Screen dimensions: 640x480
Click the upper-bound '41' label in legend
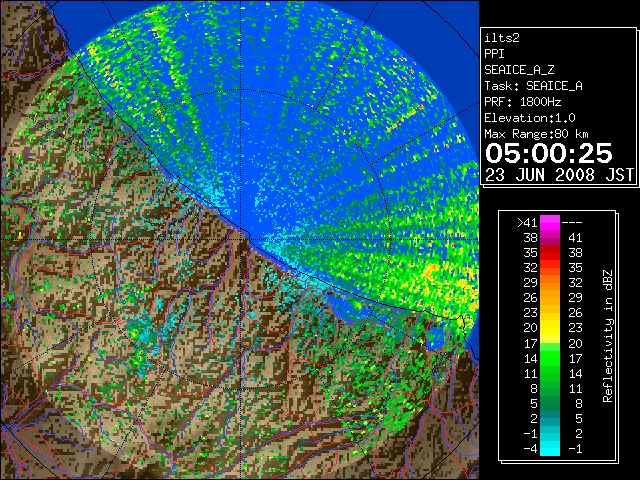(x=575, y=238)
